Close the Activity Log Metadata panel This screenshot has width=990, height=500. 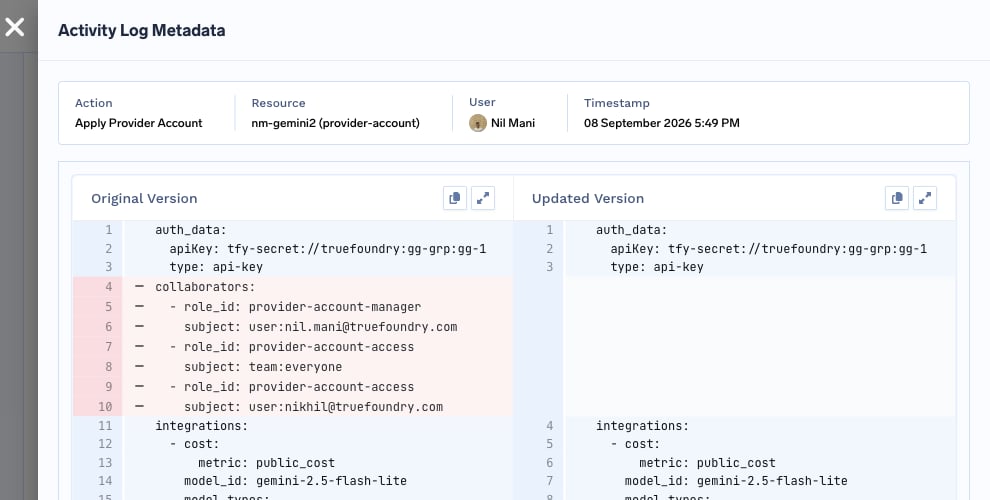[x=15, y=27]
